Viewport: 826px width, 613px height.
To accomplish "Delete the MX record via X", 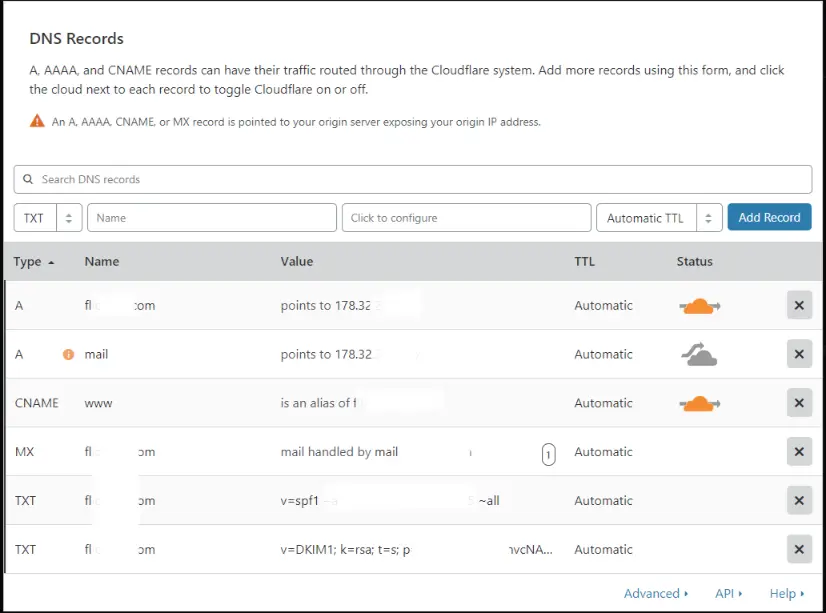I will [799, 452].
